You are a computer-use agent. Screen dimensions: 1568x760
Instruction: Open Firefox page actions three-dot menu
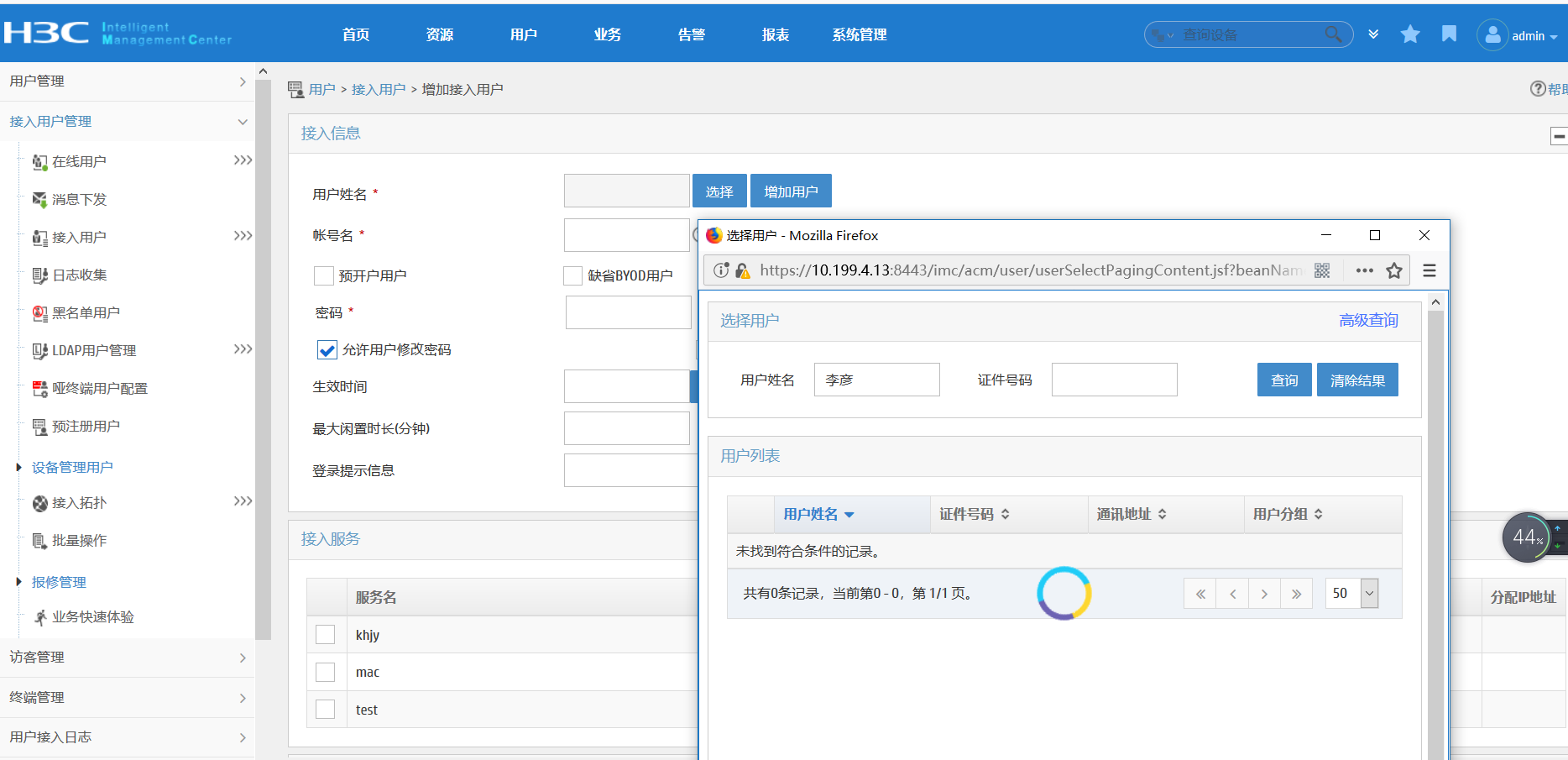pos(1364,270)
